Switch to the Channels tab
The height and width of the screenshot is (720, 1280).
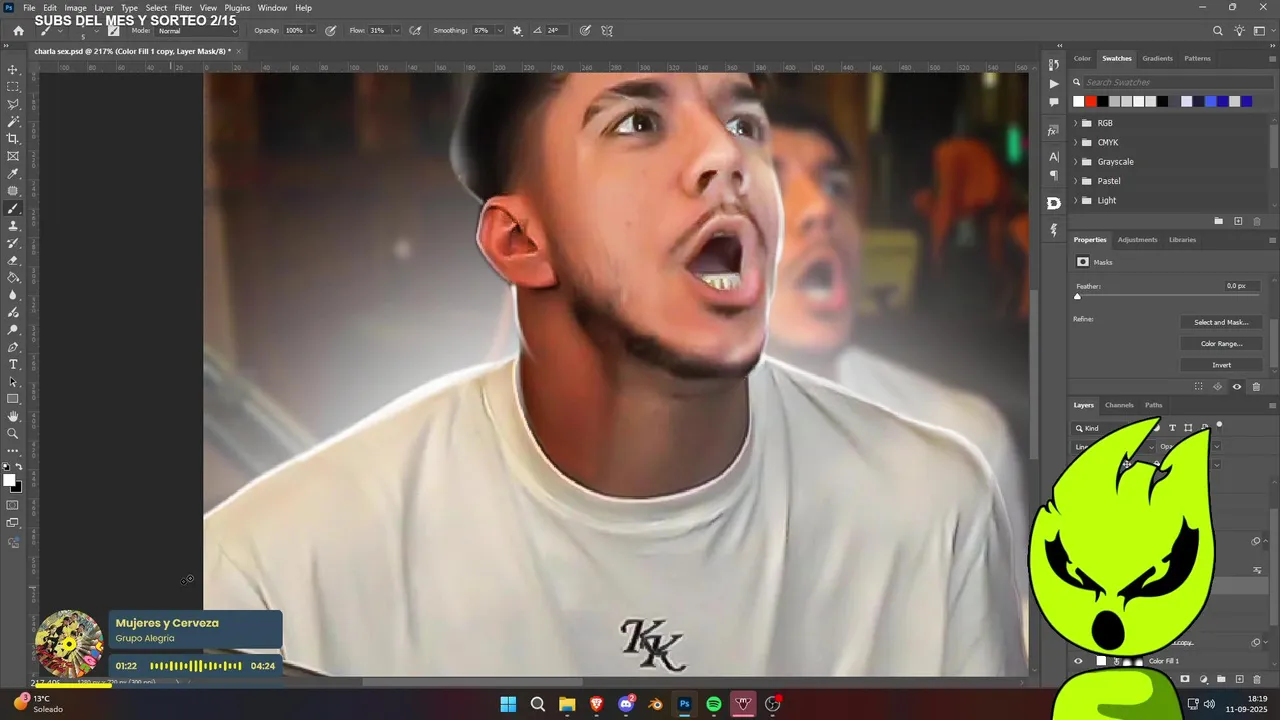(x=1119, y=405)
